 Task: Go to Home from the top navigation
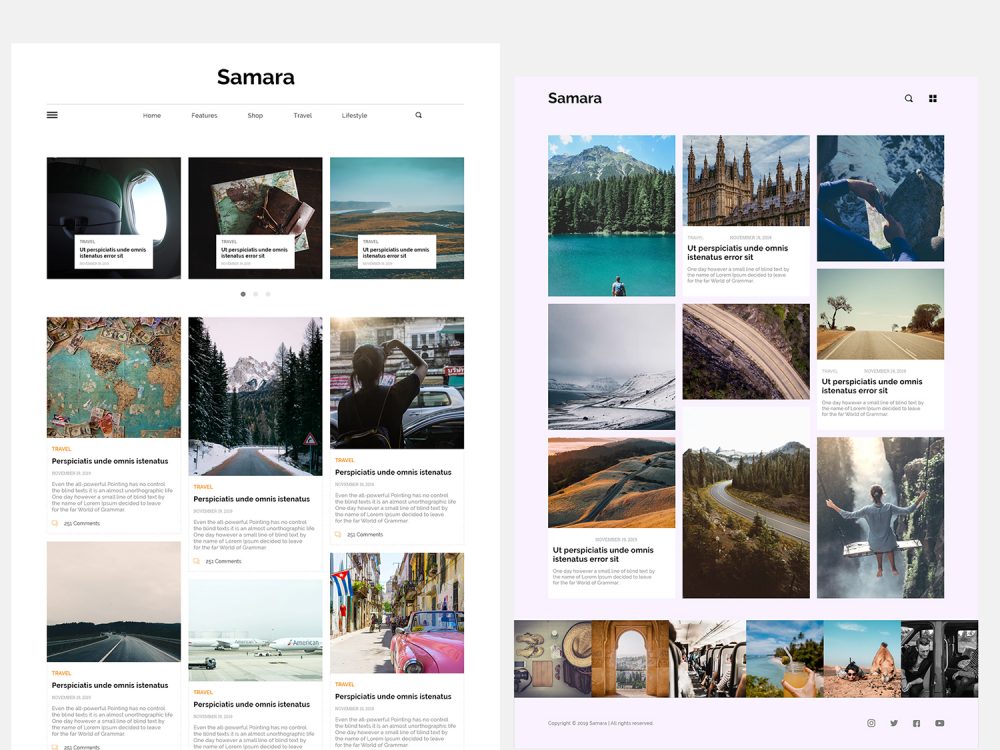[x=151, y=115]
